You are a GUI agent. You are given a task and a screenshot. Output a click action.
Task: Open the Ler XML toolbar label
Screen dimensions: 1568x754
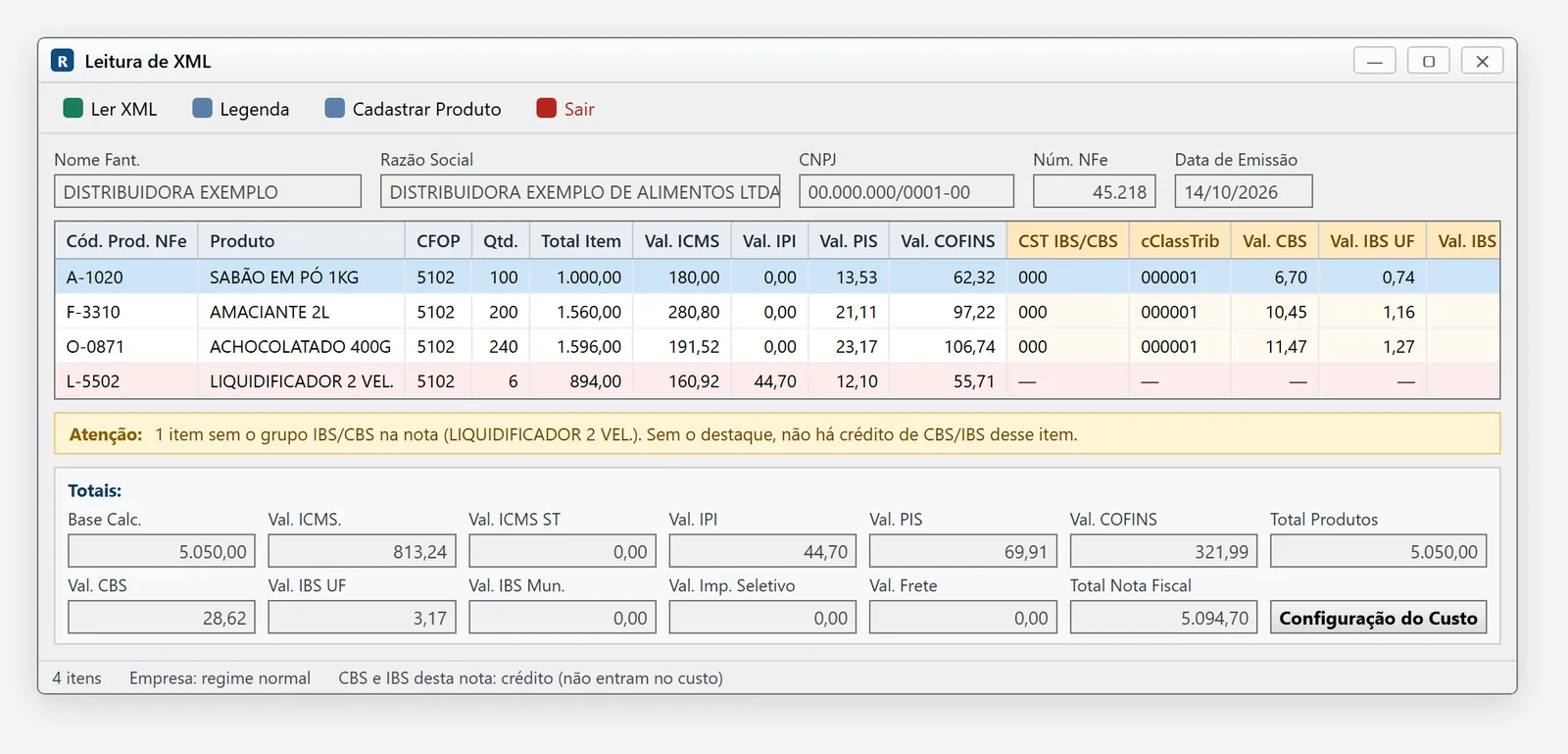click(123, 109)
